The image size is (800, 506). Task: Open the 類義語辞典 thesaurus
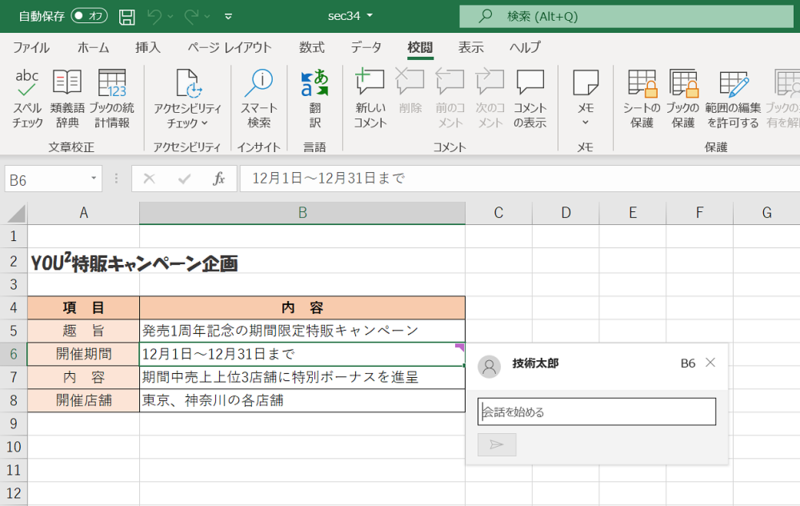pyautogui.click(x=67, y=99)
